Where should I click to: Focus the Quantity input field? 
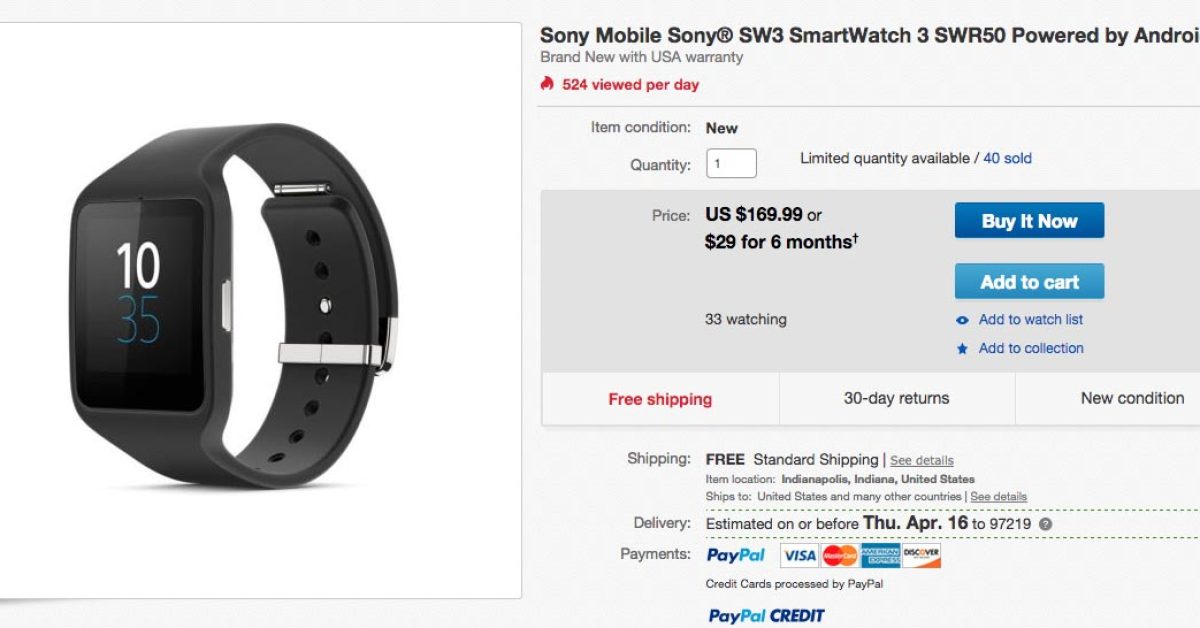(731, 163)
